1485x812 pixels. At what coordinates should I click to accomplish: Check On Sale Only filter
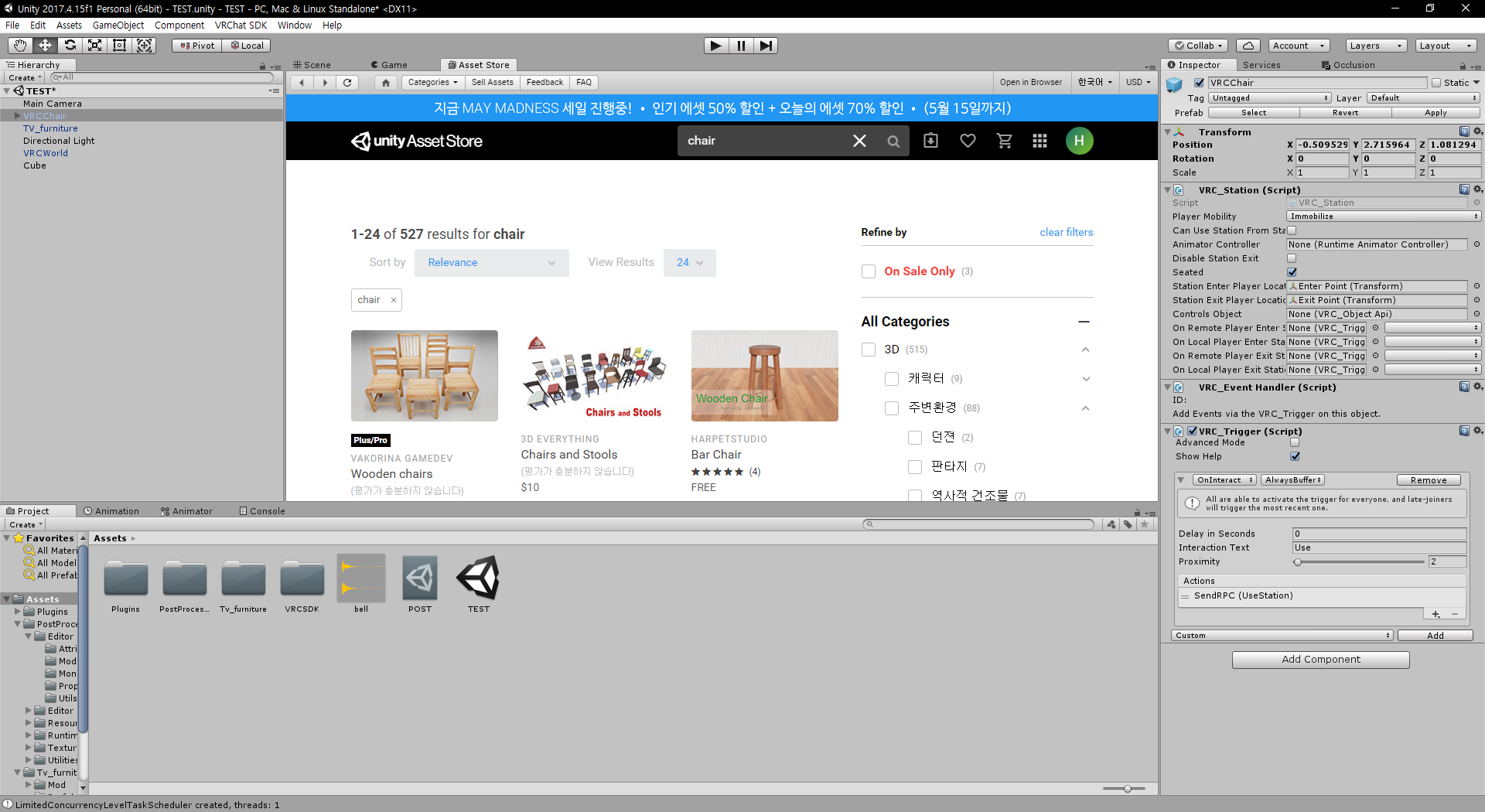(869, 271)
